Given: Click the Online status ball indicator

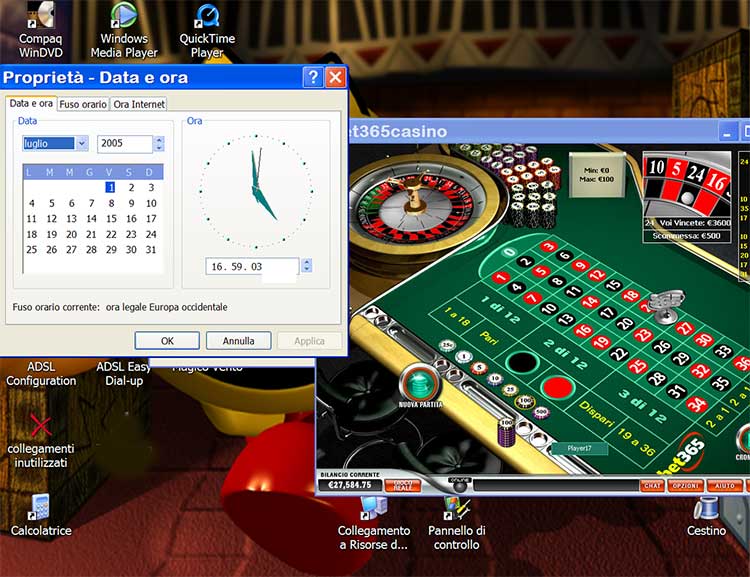Looking at the screenshot, I should 460,485.
